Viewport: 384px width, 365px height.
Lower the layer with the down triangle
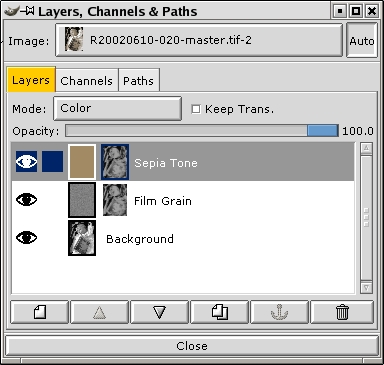tap(159, 312)
